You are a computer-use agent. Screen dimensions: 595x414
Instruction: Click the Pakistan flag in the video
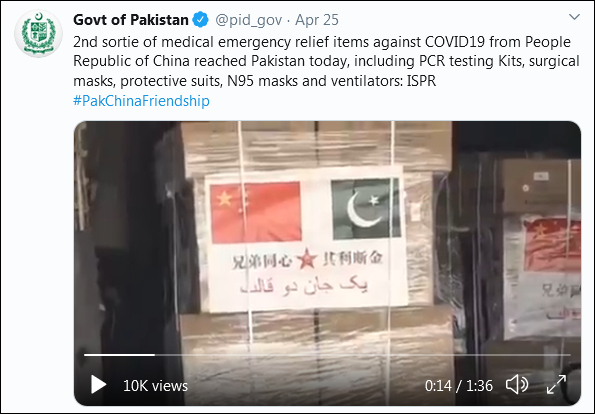click(x=366, y=208)
